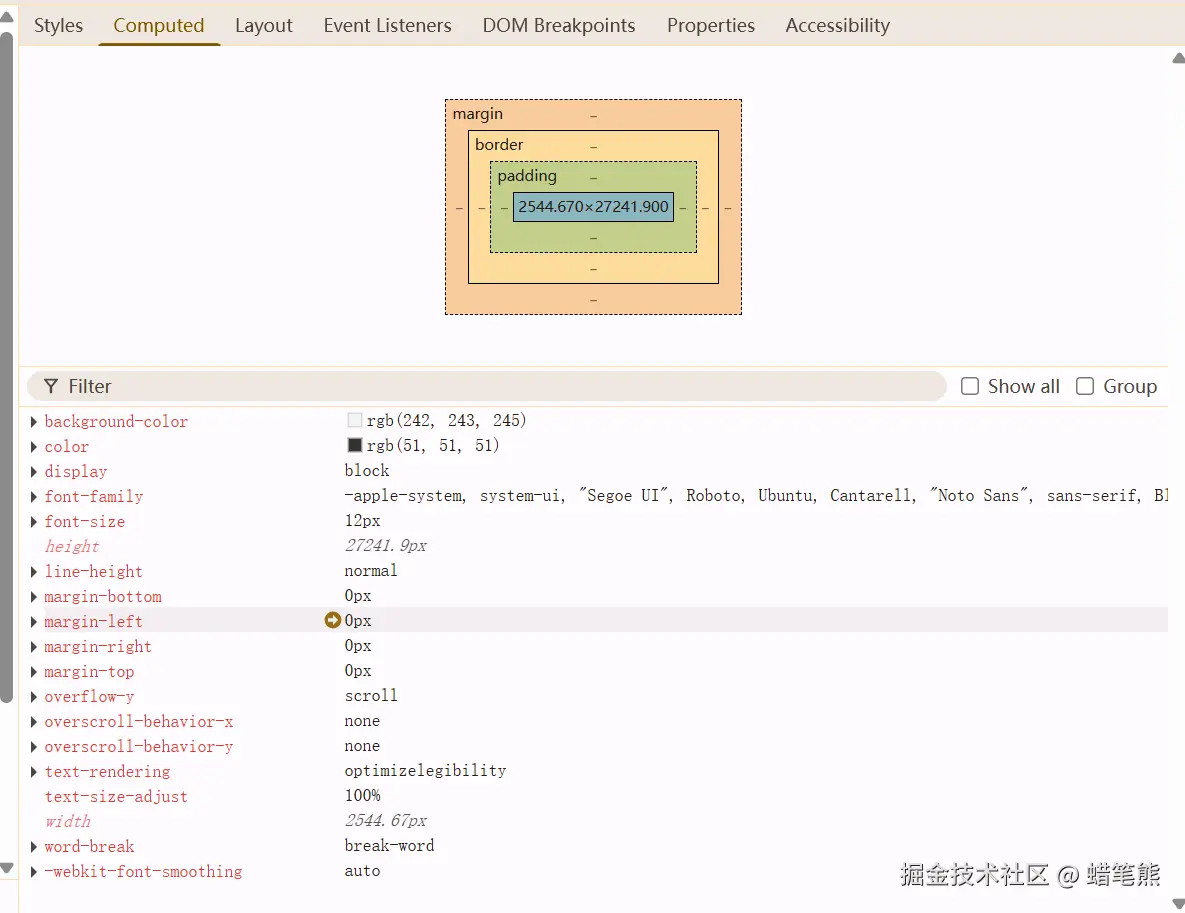This screenshot has width=1185, height=913.
Task: Click the arrow icon beside margin-left value
Action: (x=332, y=620)
